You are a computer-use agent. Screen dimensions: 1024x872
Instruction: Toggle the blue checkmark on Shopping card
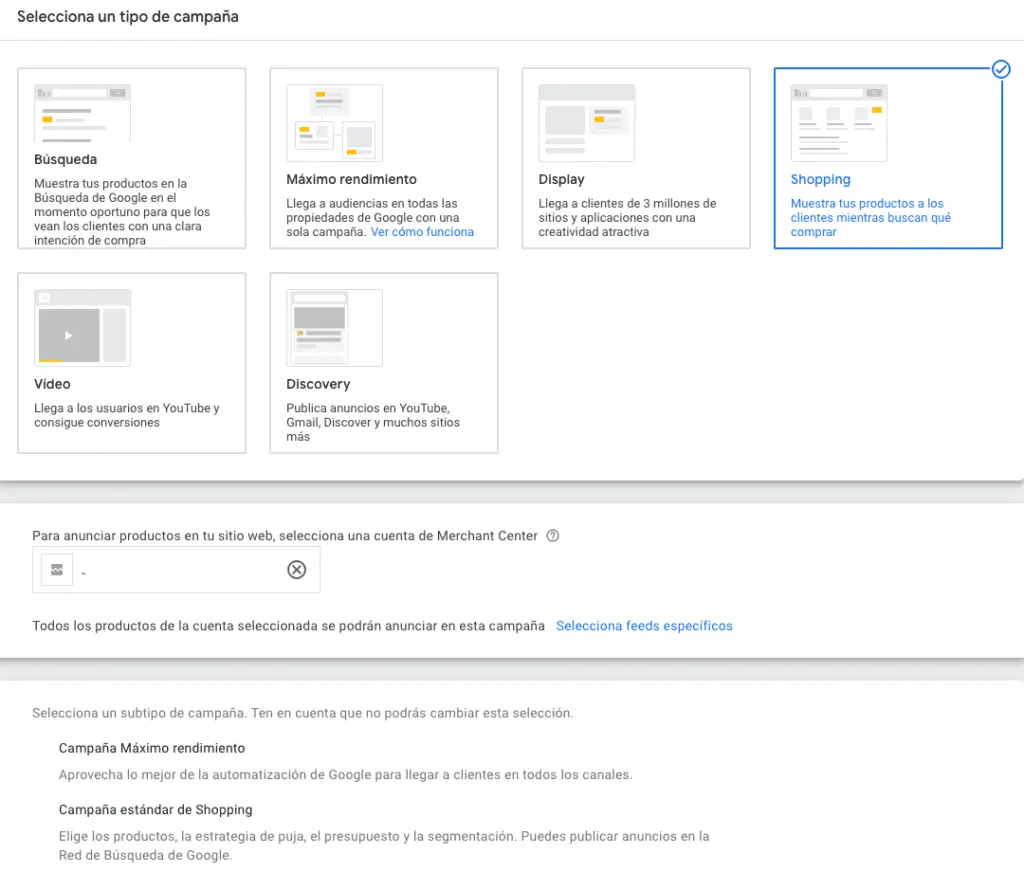click(1000, 69)
